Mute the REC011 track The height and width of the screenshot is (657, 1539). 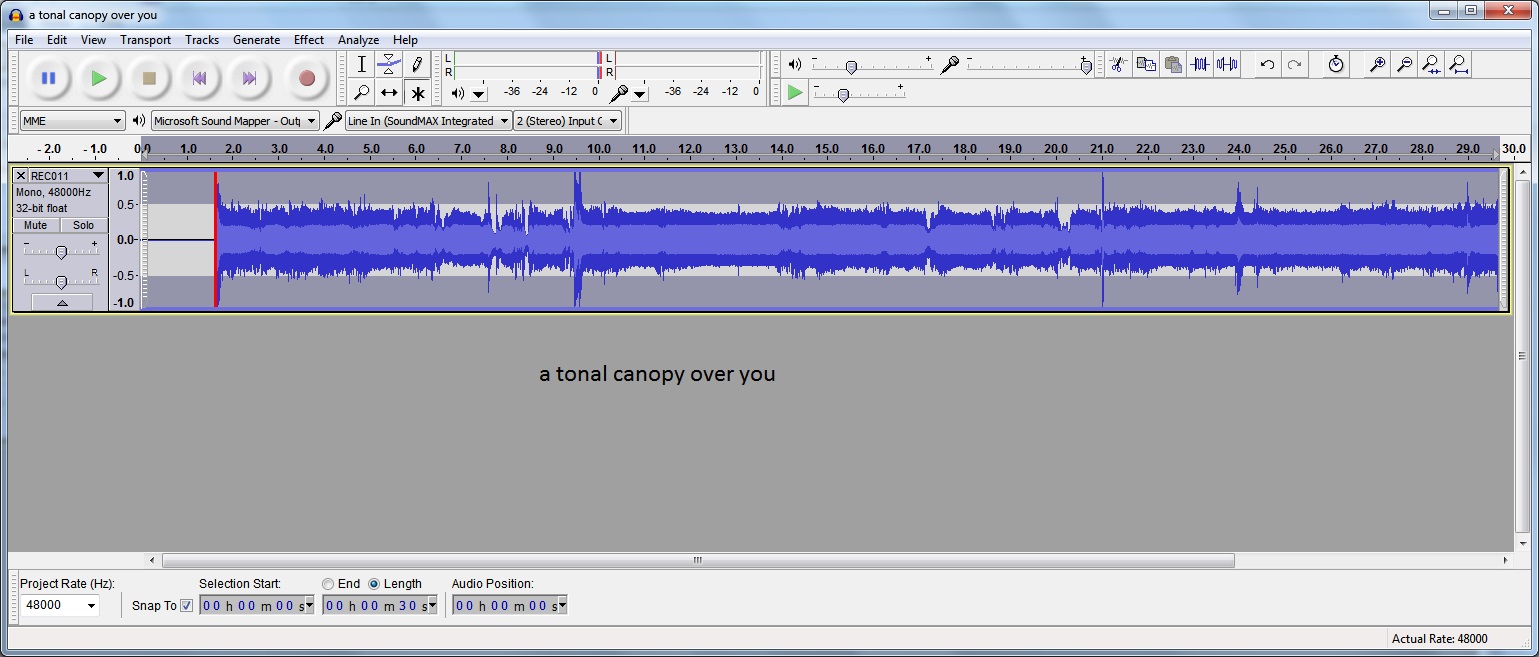click(36, 225)
